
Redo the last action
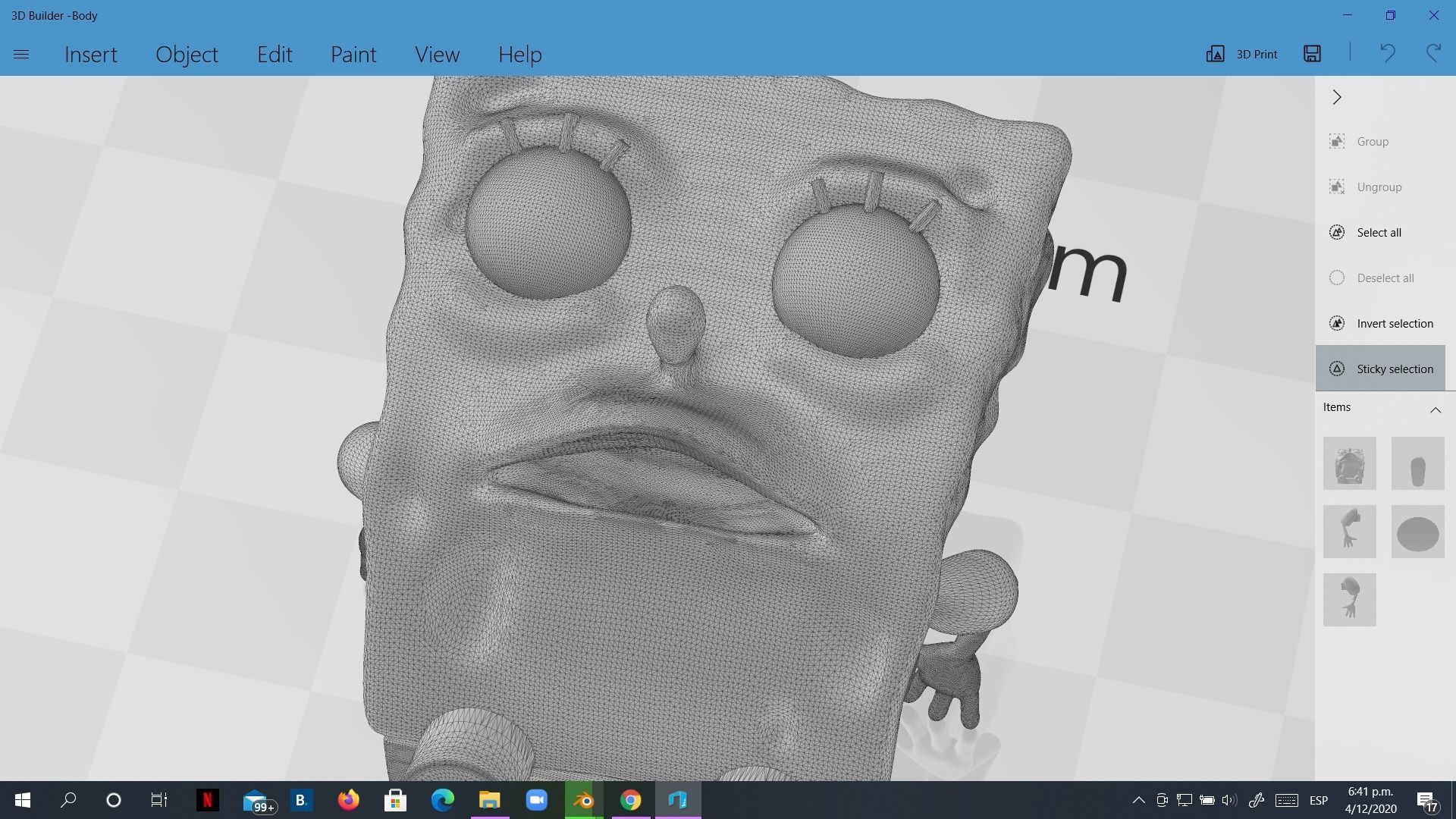1433,53
